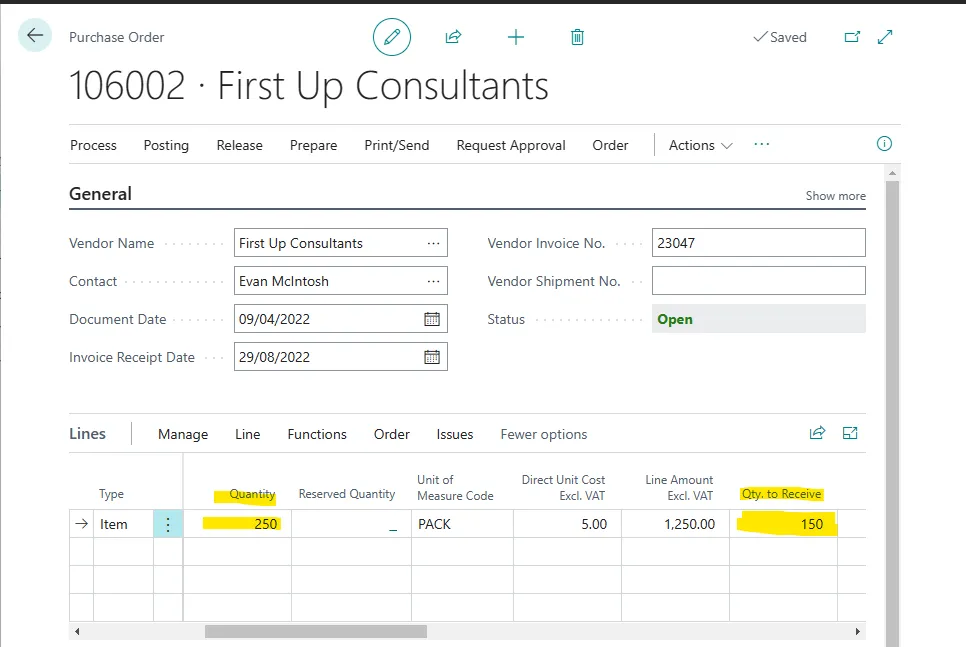Expand the page with the diagonal arrows icon
The image size is (966, 647).
pyautogui.click(x=885, y=37)
